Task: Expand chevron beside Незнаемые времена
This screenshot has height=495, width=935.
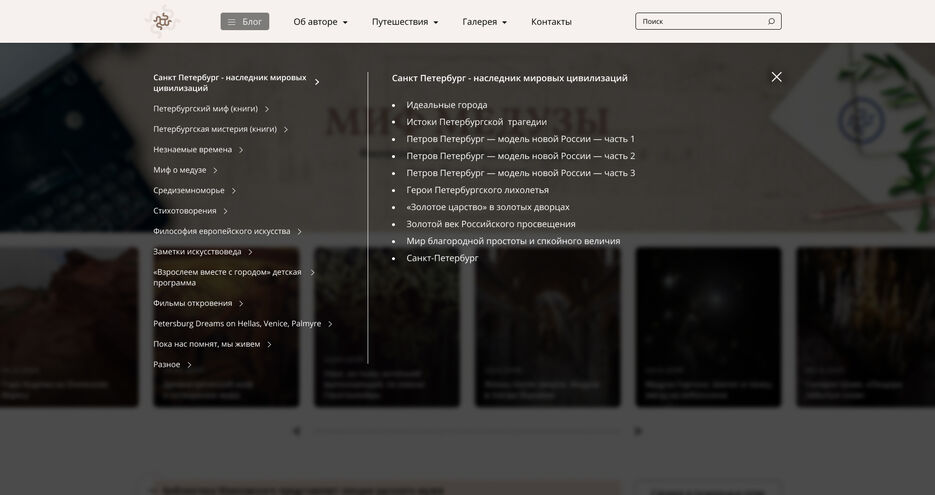Action: coord(241,150)
